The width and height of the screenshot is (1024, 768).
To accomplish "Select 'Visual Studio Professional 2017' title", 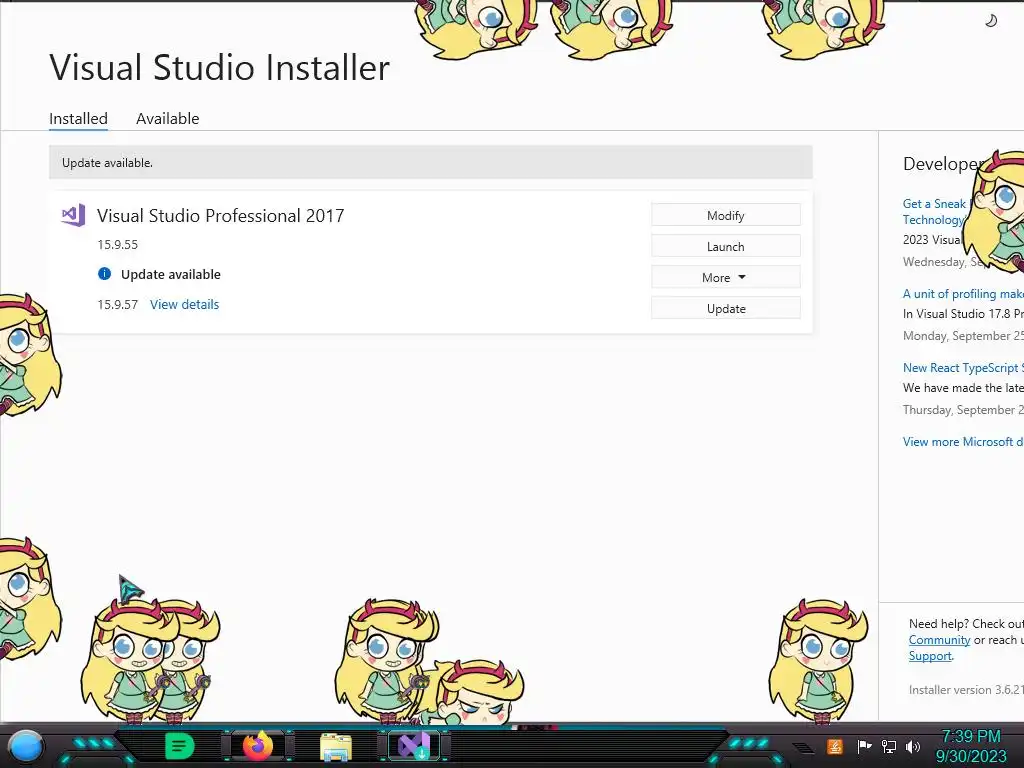I will [221, 216].
